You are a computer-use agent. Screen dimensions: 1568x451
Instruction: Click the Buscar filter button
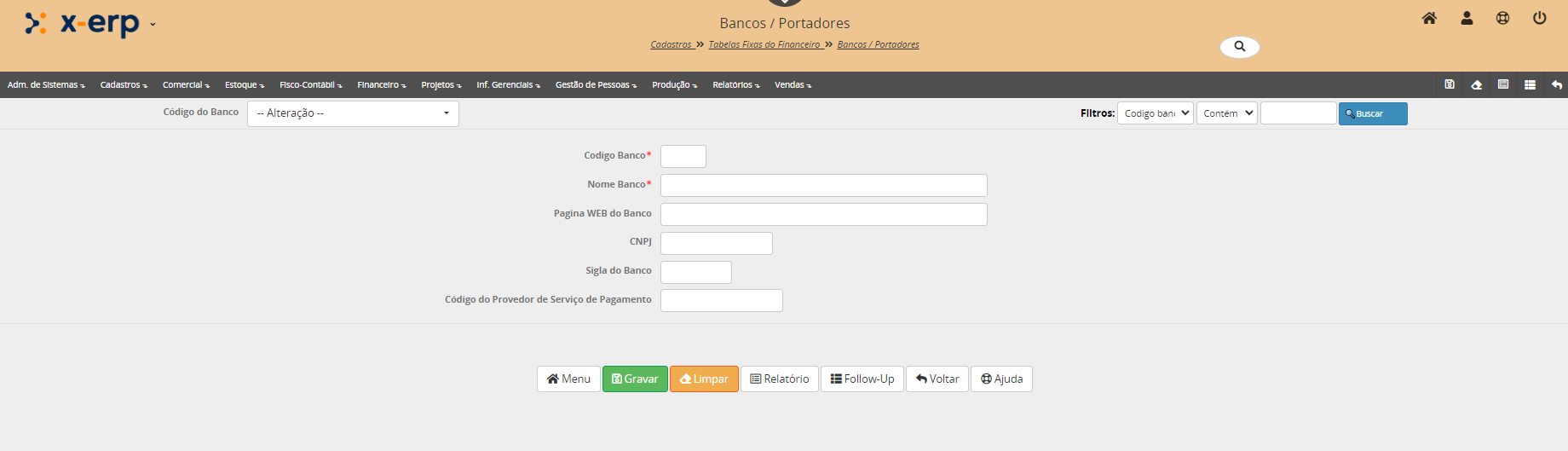(1372, 113)
